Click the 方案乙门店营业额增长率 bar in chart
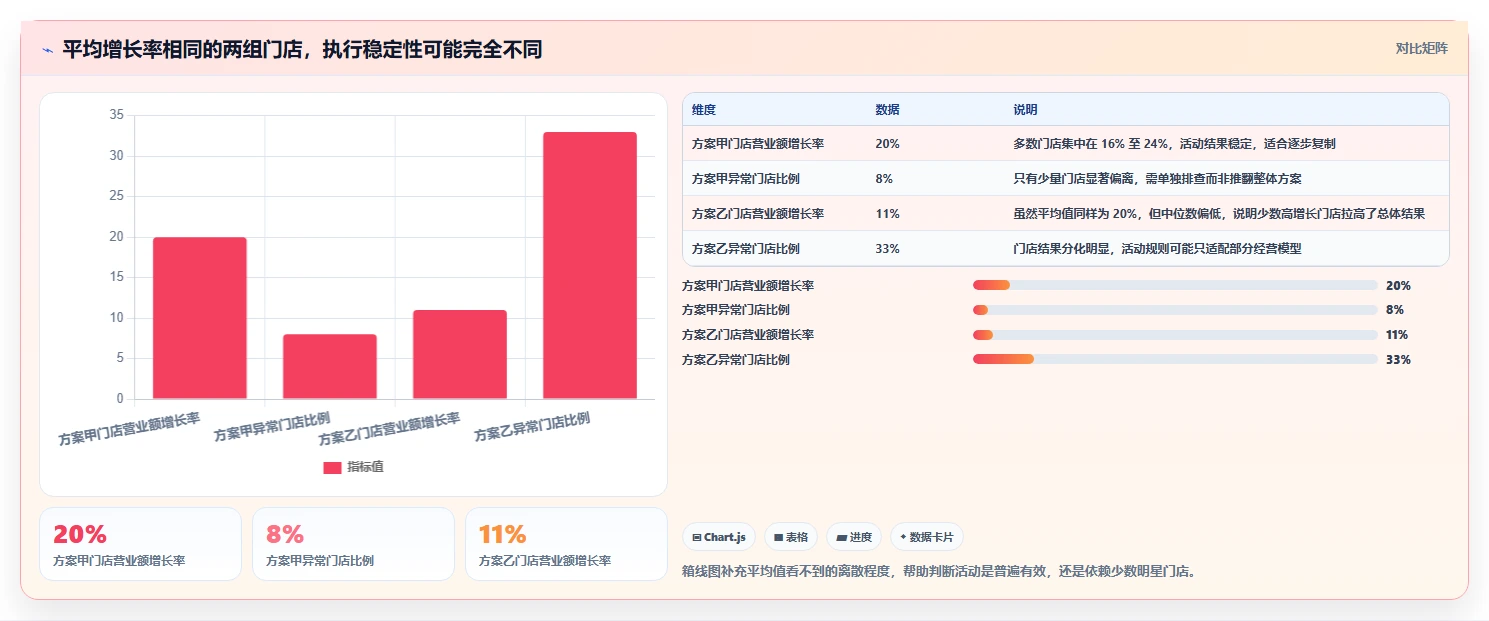The height and width of the screenshot is (621, 1489). coord(460,355)
